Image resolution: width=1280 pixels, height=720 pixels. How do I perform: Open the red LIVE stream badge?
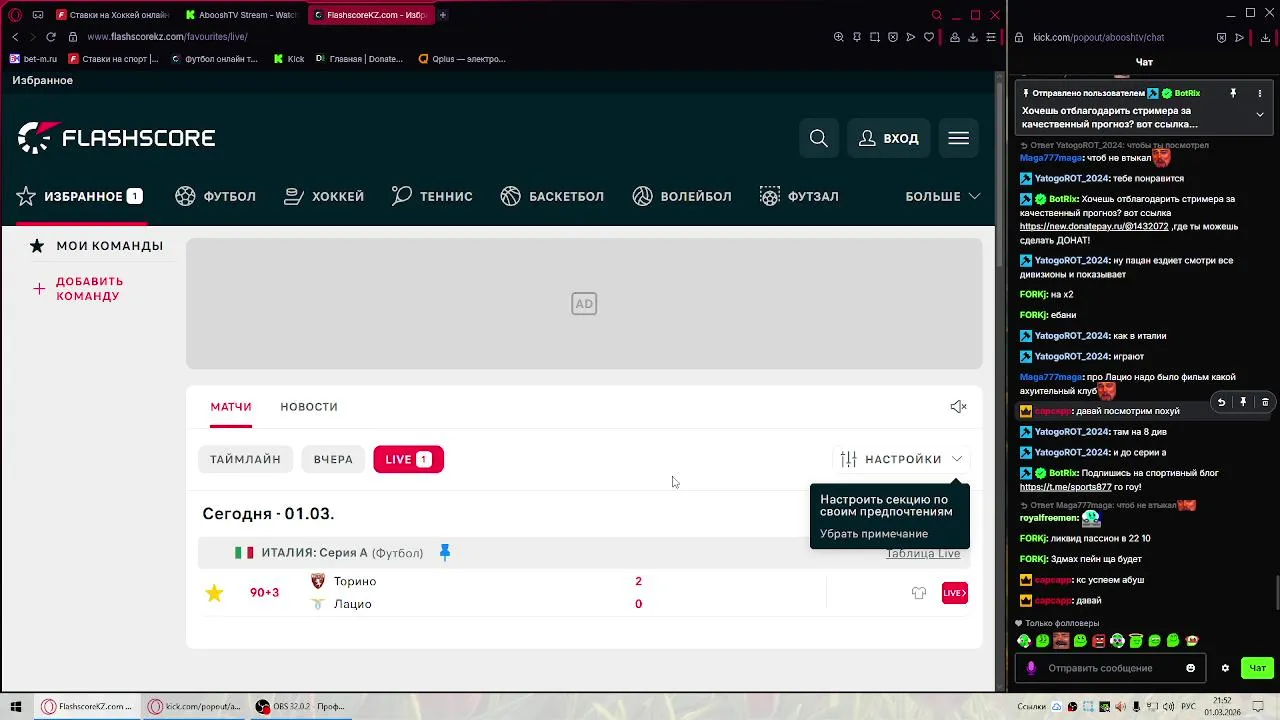tap(955, 593)
